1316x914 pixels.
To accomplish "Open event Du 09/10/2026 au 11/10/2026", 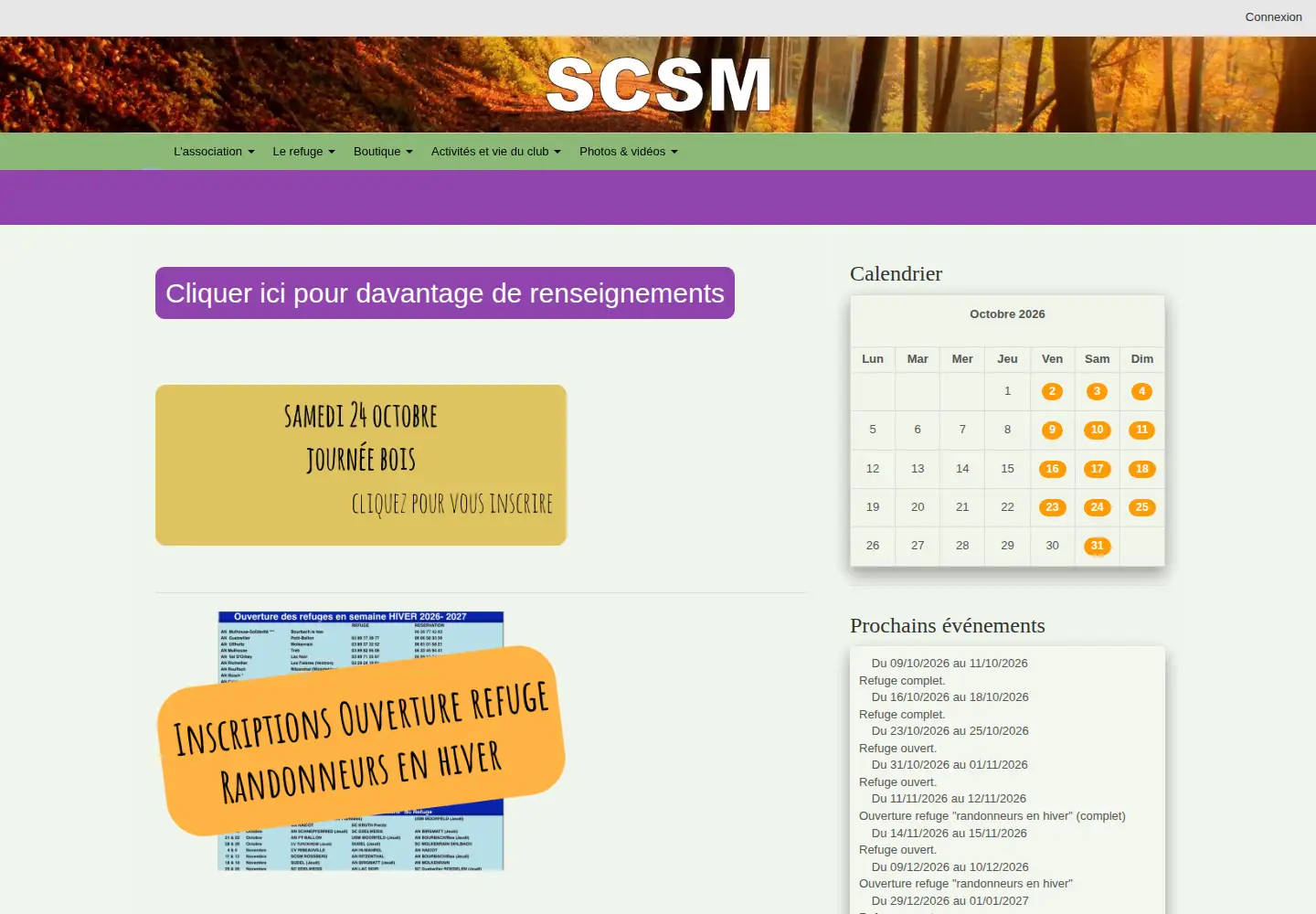I will point(950,664).
